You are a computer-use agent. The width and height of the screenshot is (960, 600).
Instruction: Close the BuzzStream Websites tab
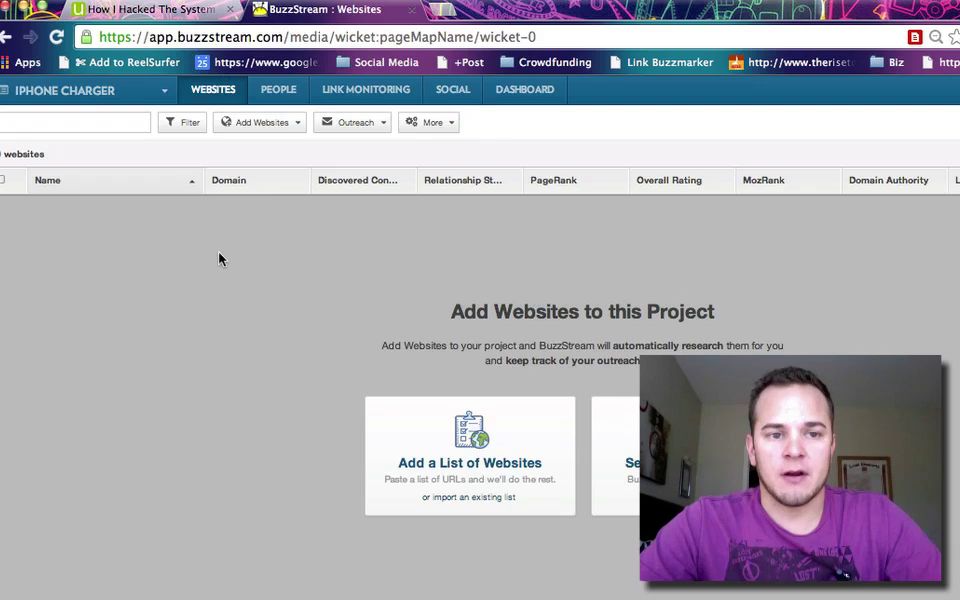412,10
